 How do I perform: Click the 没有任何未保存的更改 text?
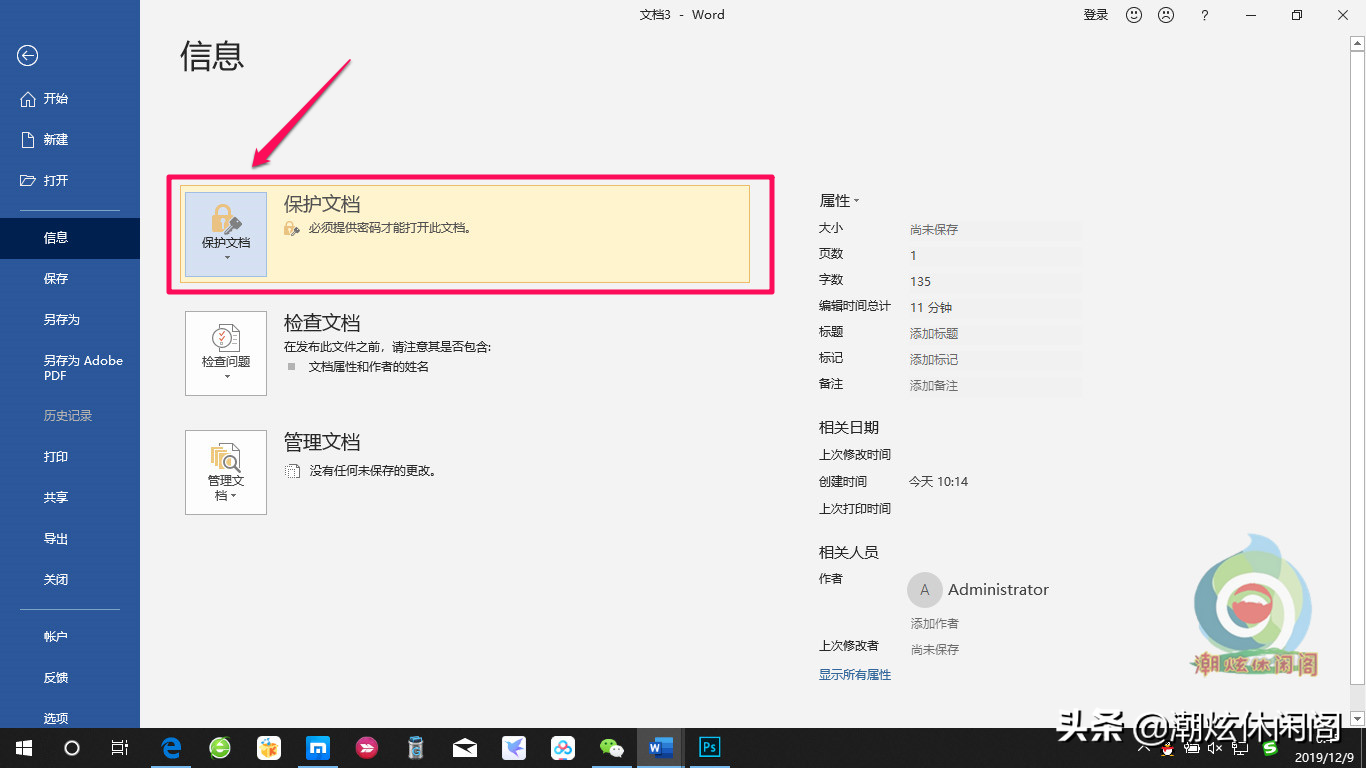pos(373,470)
